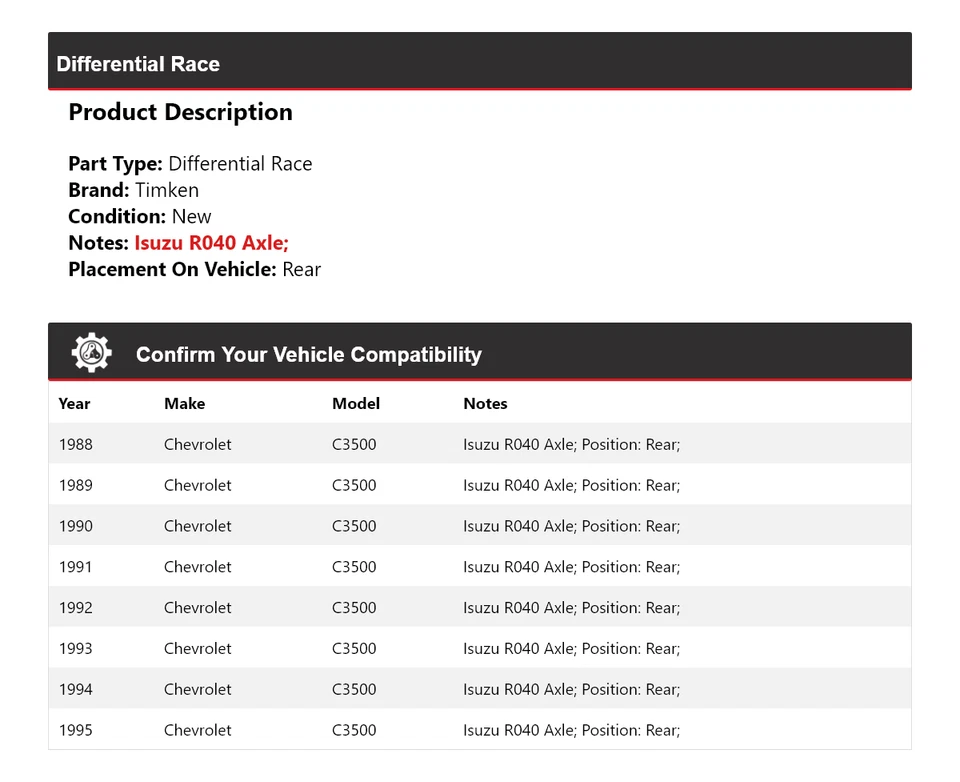Click the Differential Race header bar
The height and width of the screenshot is (782, 960).
click(x=479, y=63)
